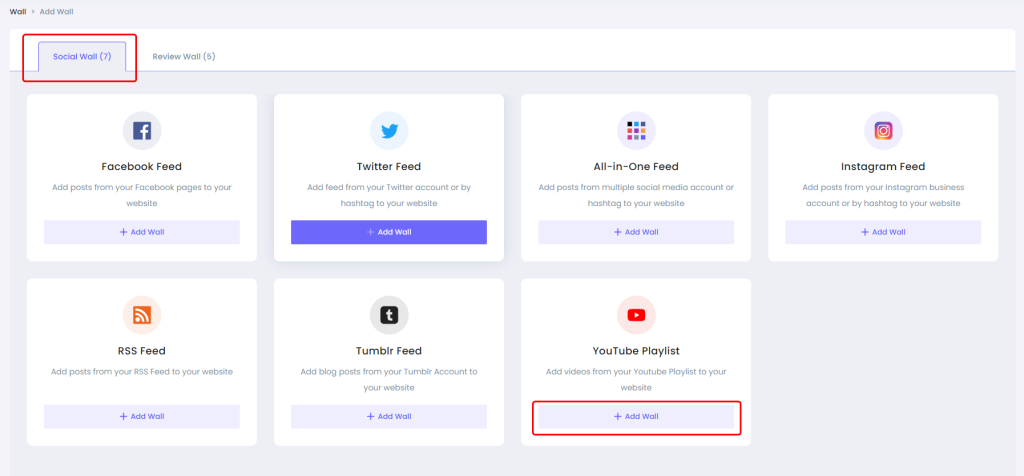Select the YouTube Playlist card title
This screenshot has width=1024, height=476.
636,351
